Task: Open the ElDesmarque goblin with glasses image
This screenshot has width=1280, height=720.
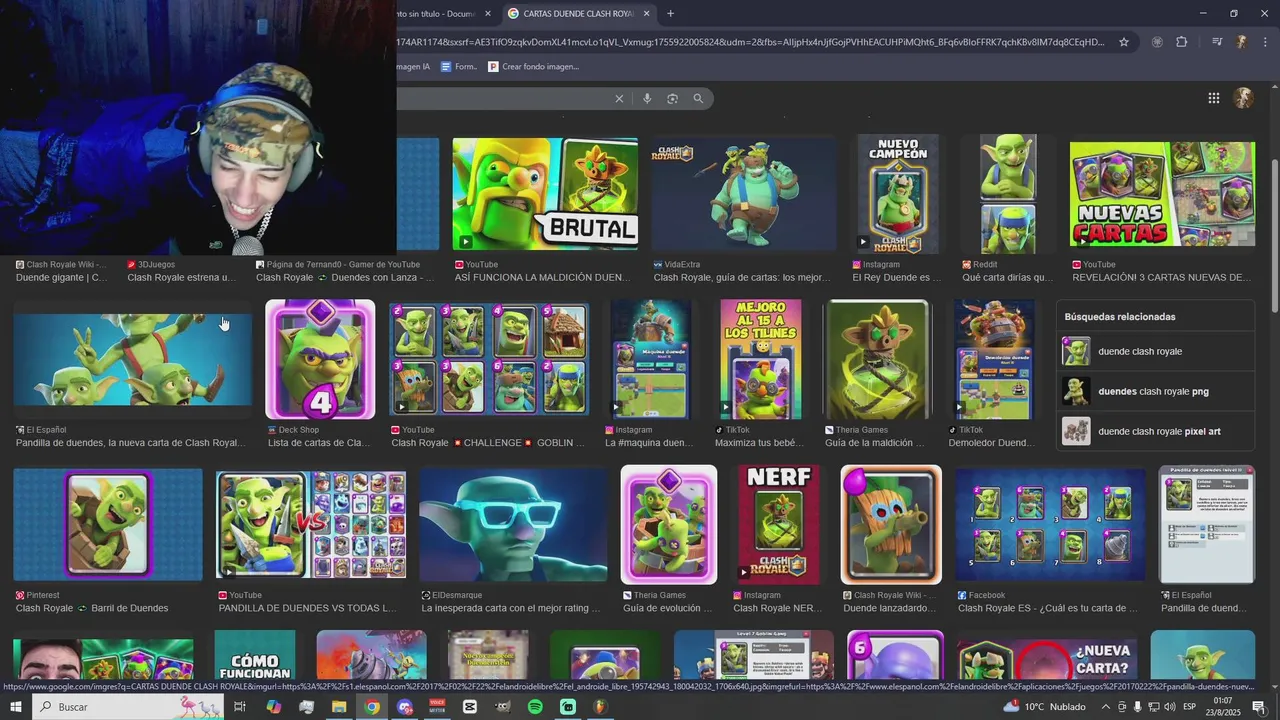Action: click(513, 525)
